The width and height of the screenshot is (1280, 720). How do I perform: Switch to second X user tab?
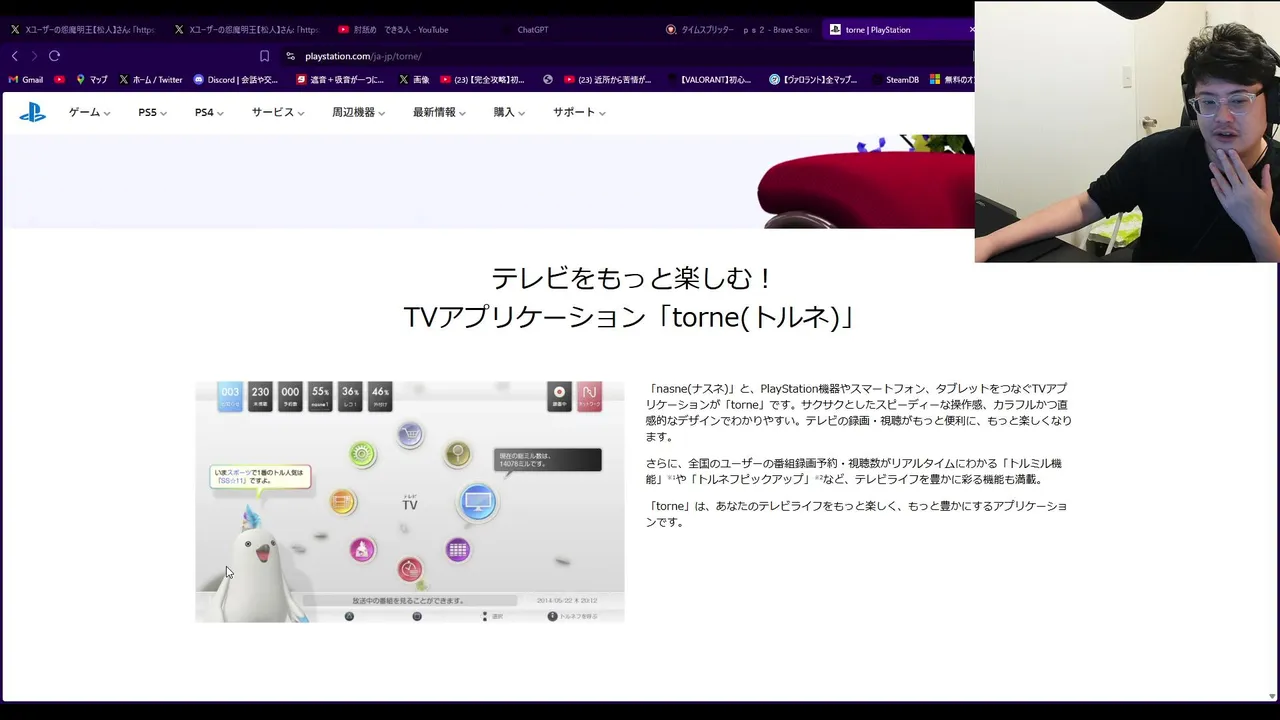pos(246,30)
